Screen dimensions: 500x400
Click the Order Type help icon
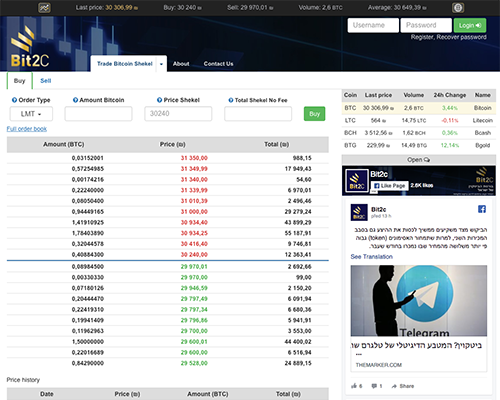pyautogui.click(x=14, y=100)
